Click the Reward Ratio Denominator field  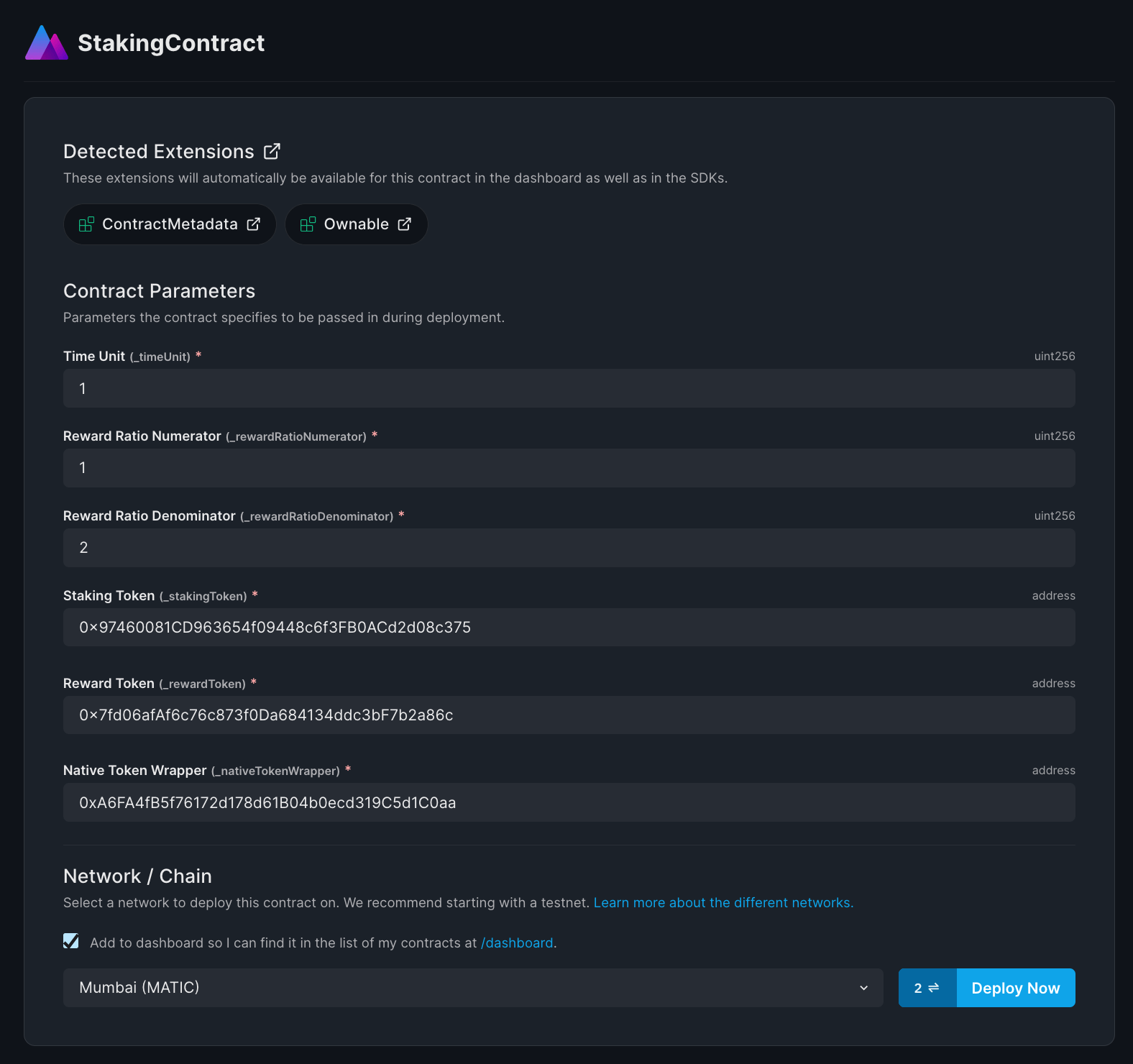tap(568, 547)
